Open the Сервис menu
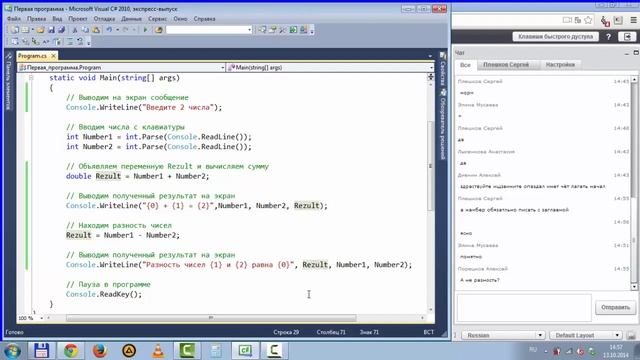The image size is (640, 360). click(157, 19)
